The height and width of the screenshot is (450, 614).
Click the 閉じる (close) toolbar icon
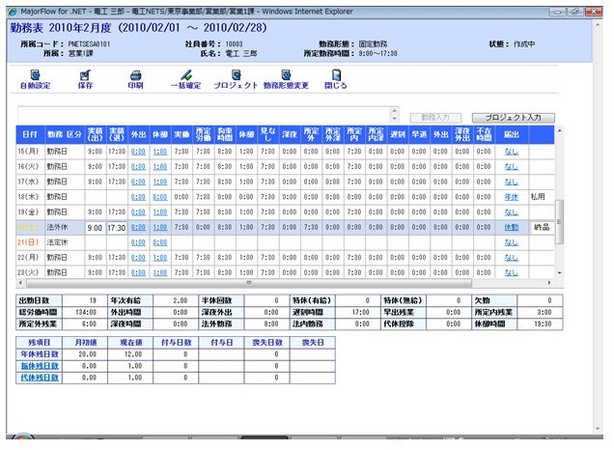click(x=336, y=77)
